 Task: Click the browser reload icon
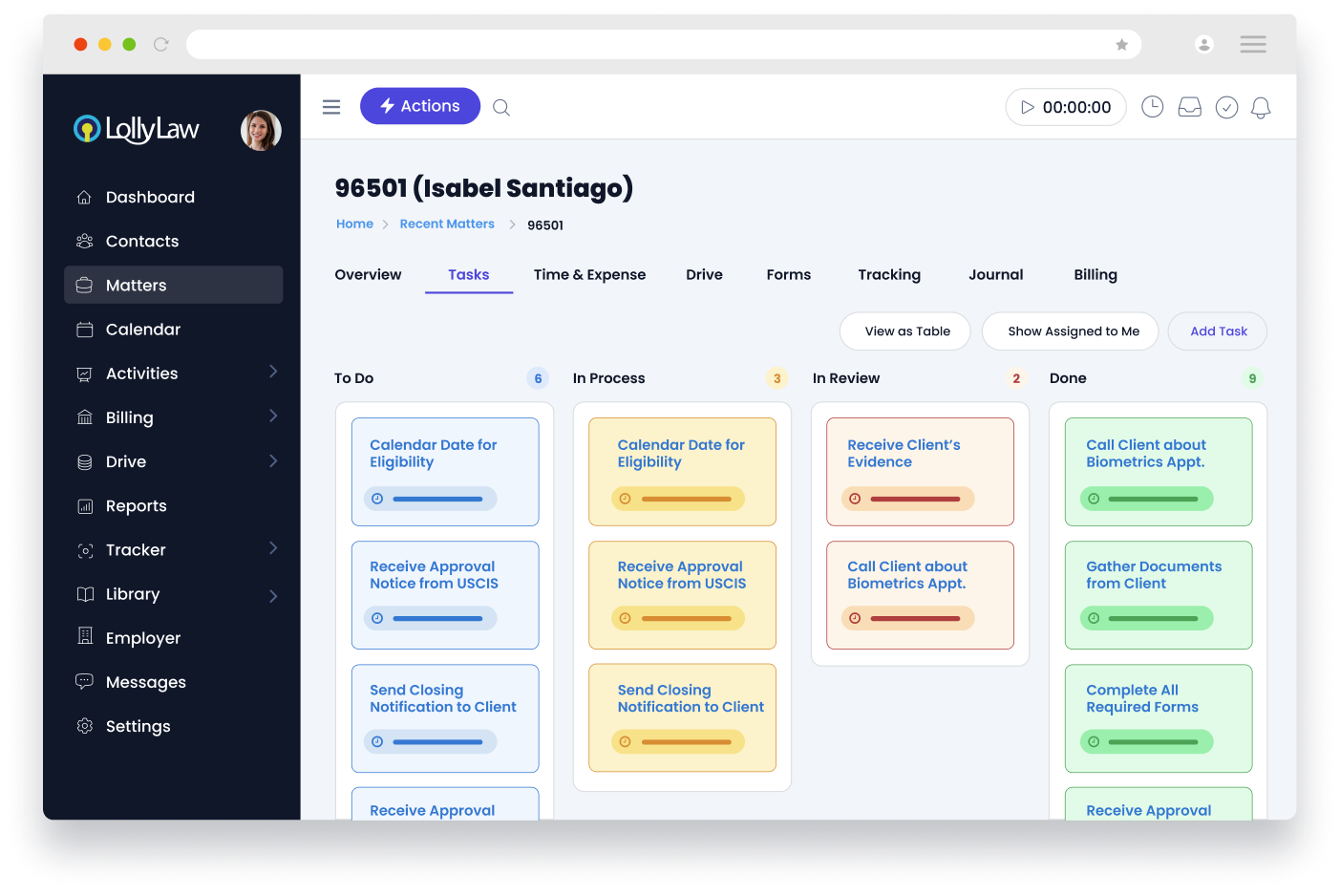pos(160,44)
